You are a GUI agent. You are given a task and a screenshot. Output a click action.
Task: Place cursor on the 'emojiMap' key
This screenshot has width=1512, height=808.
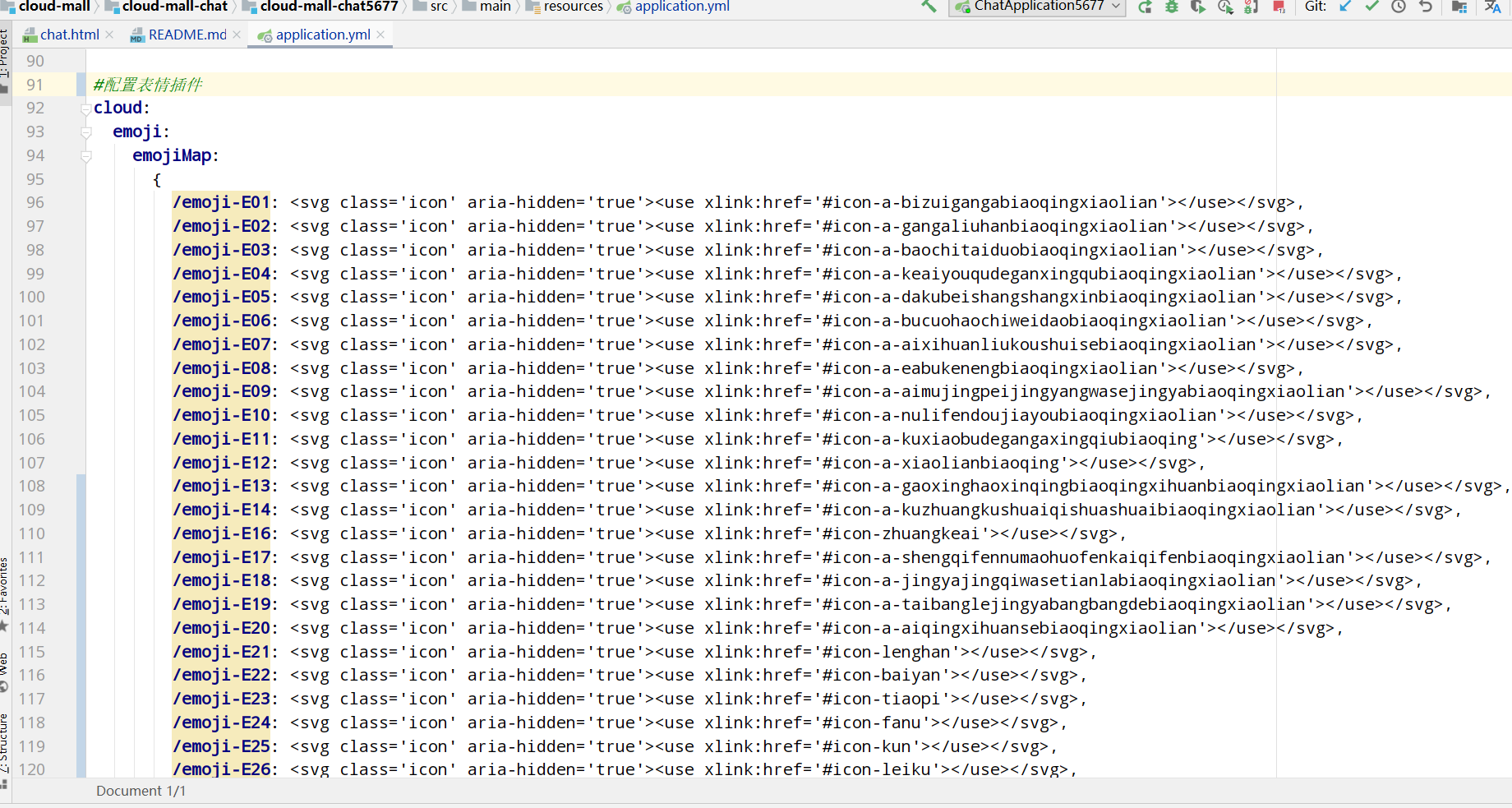point(172,155)
